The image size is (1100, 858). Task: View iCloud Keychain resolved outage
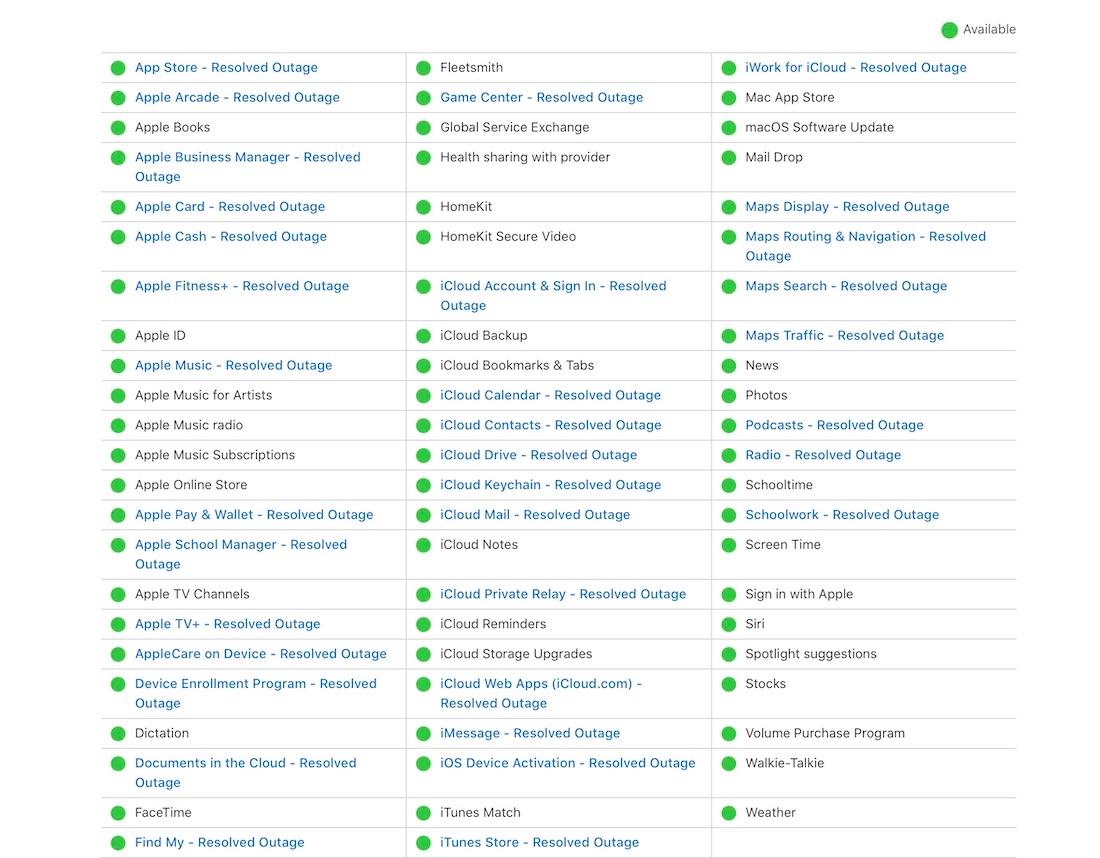pyautogui.click(x=550, y=485)
